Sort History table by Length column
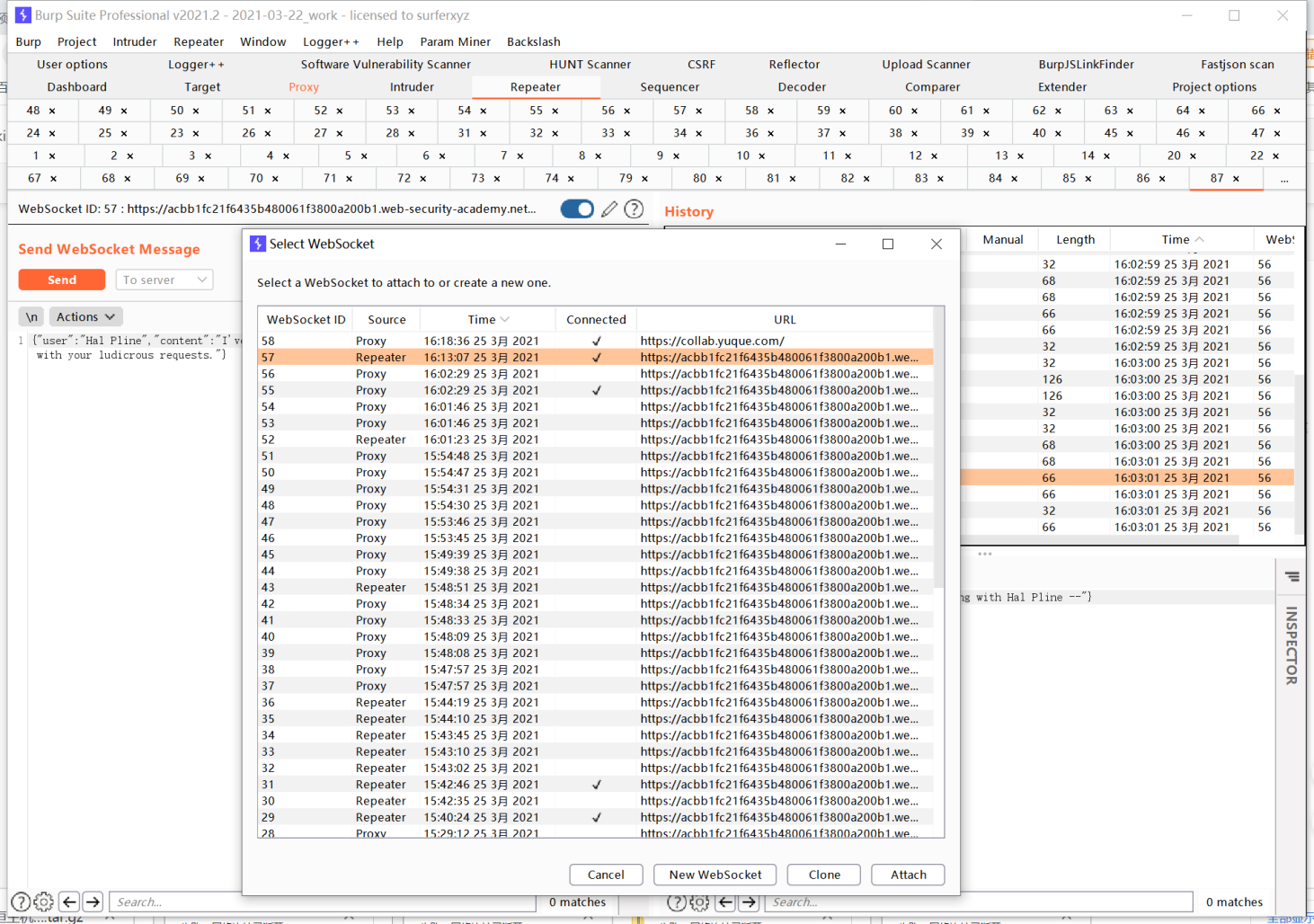 (x=1075, y=239)
